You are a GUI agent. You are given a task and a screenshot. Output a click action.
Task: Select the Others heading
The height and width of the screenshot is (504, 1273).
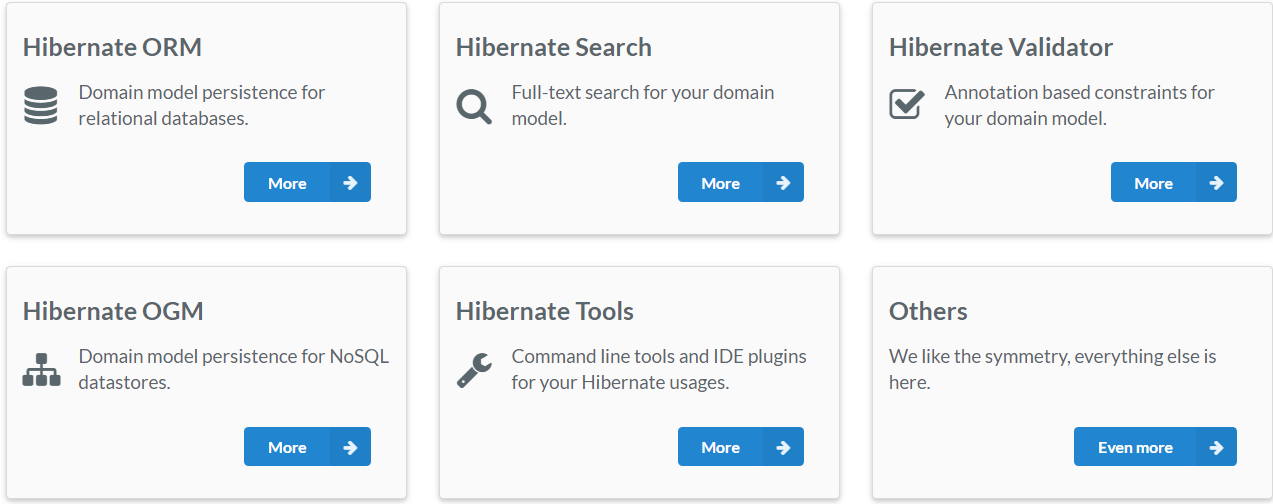click(928, 311)
